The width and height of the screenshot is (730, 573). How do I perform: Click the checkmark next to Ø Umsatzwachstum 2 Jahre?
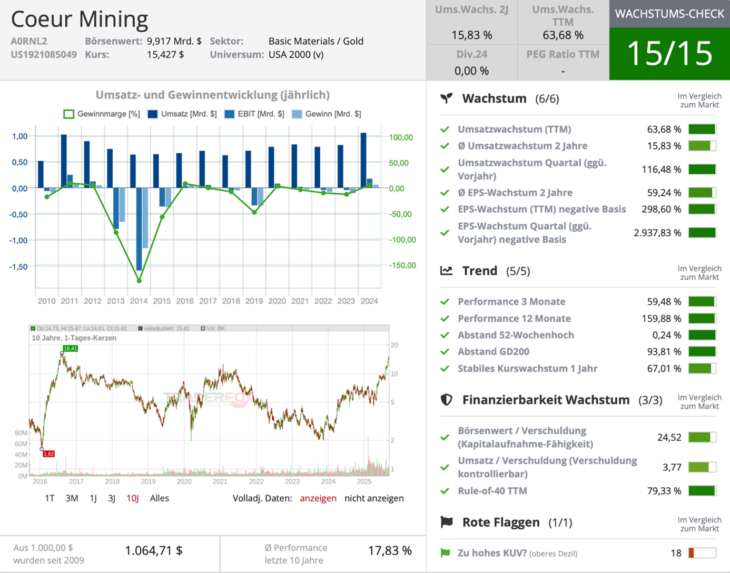445,146
